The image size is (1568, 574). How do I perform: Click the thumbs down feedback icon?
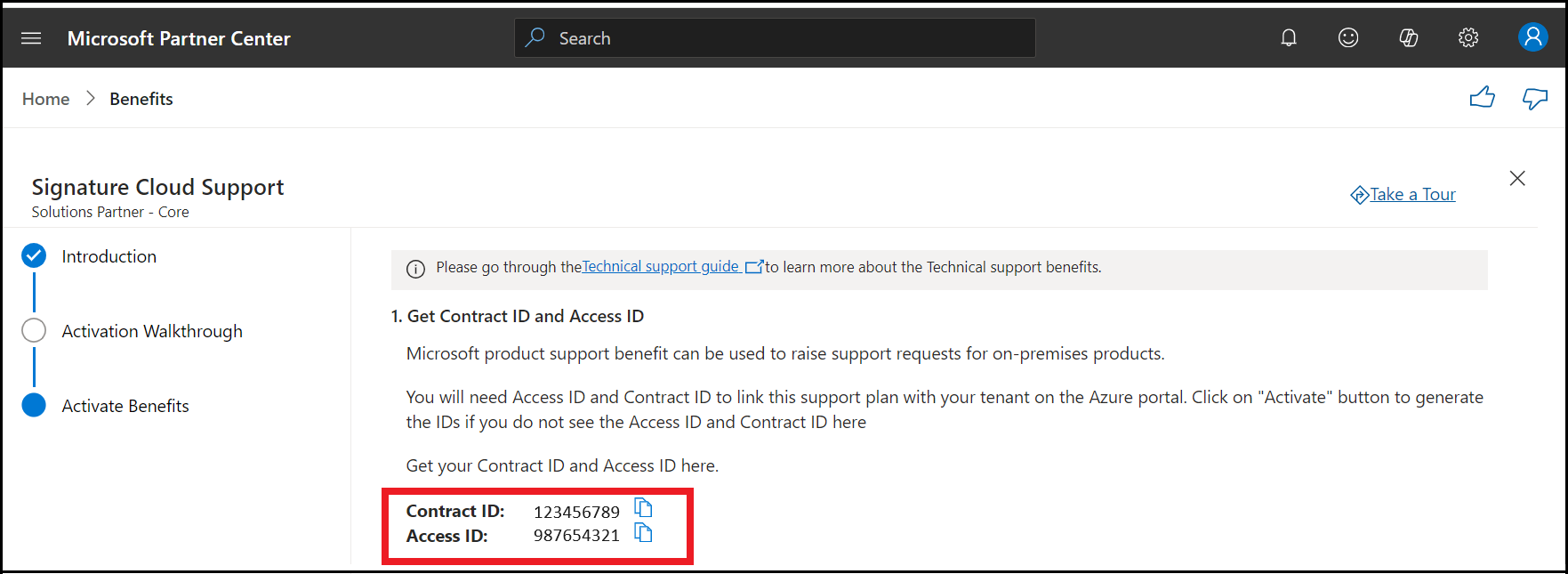[x=1535, y=98]
